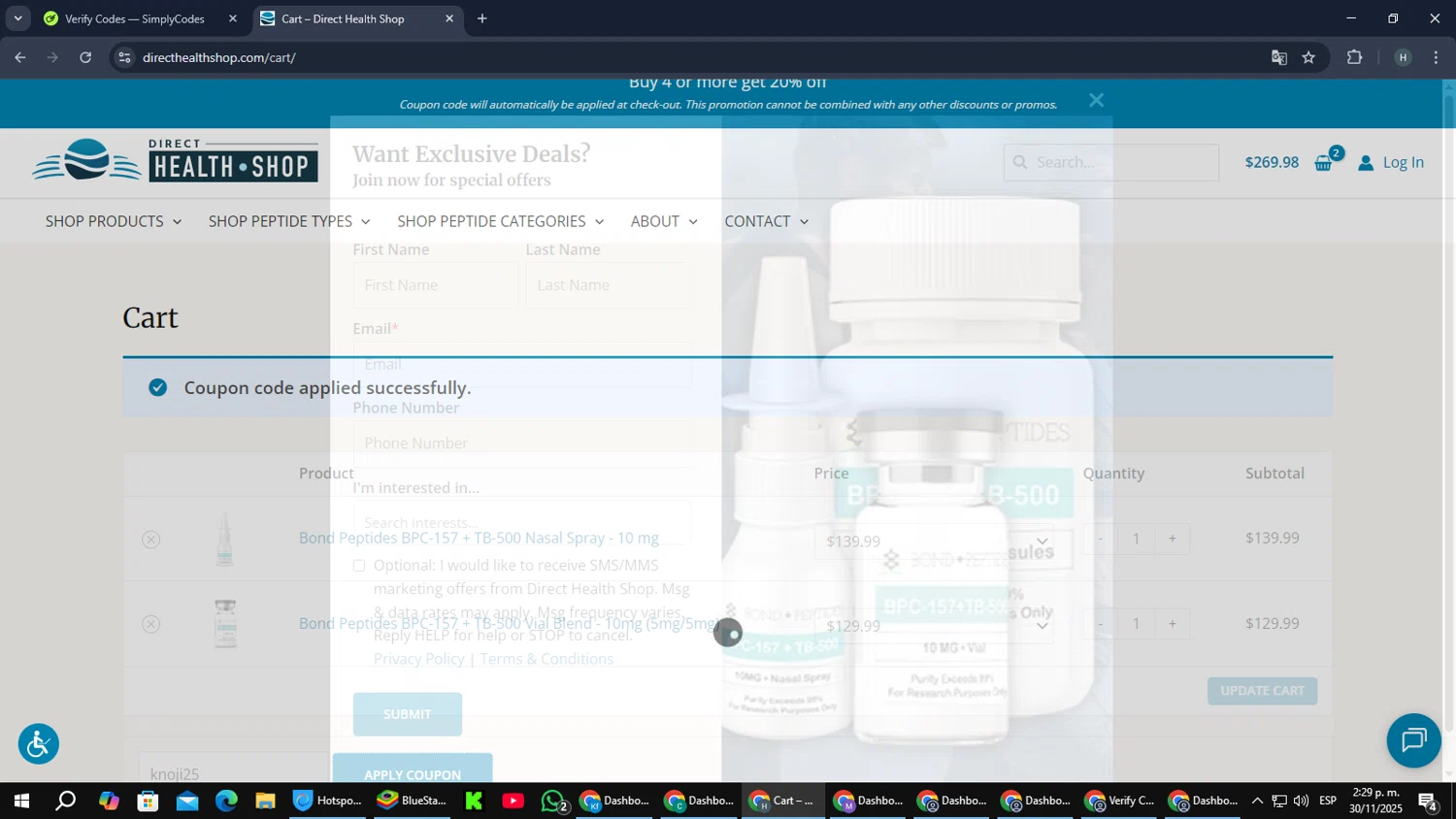Reload the current page

coord(85,57)
